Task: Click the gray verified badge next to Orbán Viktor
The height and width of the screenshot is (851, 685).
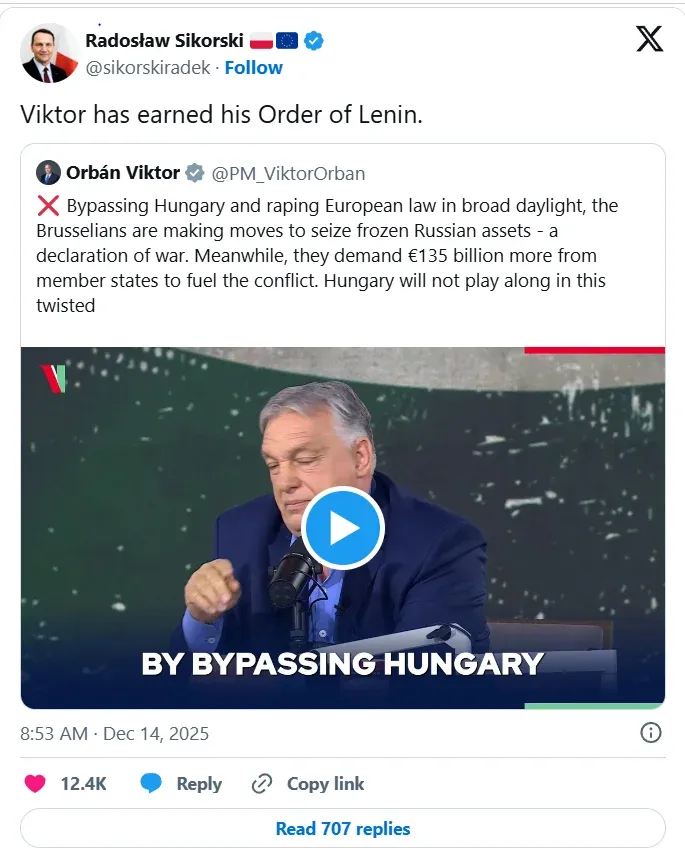Action: point(195,173)
